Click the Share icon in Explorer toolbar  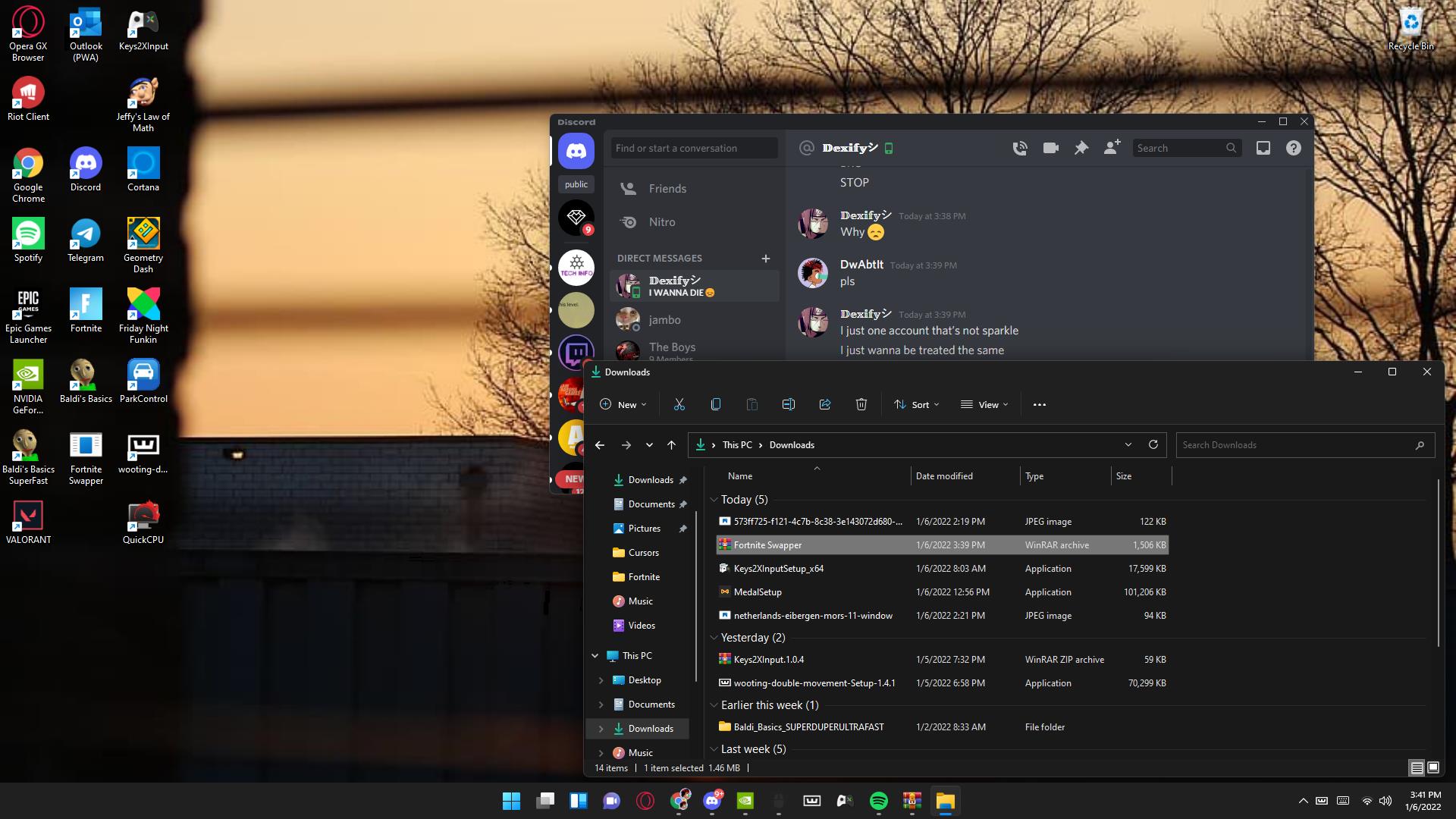[825, 405]
